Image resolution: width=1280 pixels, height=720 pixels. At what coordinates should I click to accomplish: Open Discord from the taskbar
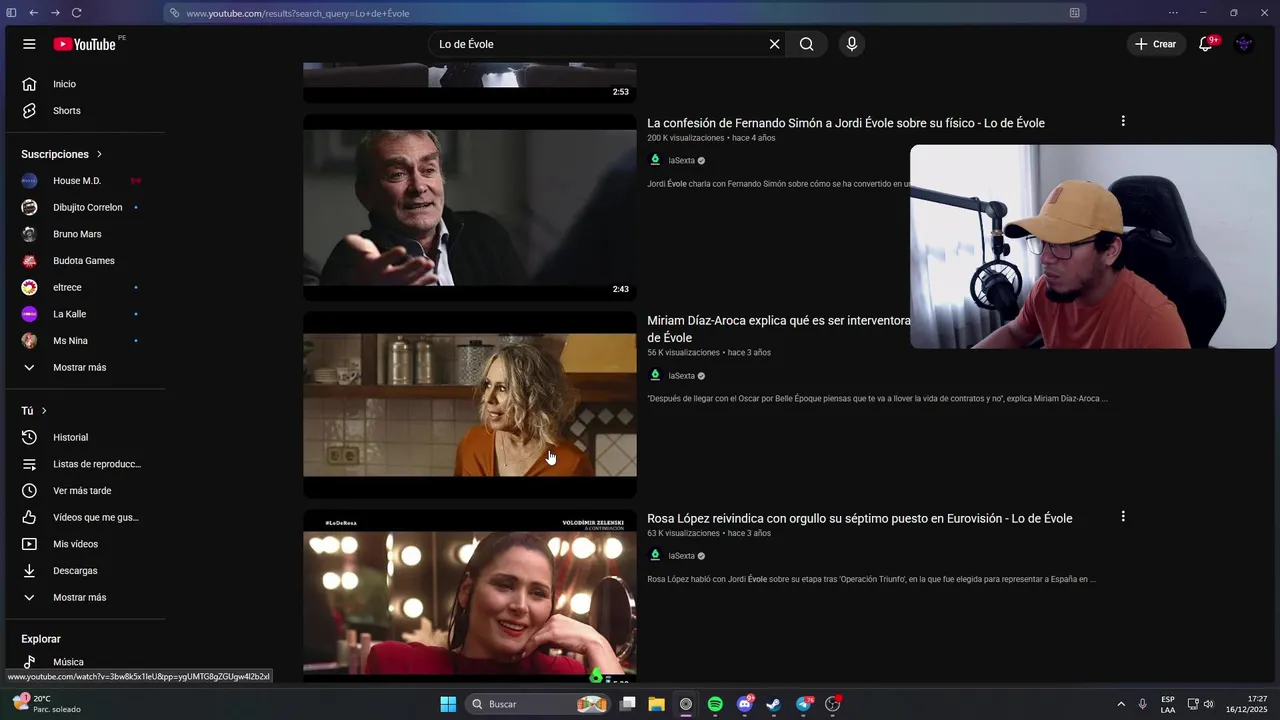(x=744, y=704)
